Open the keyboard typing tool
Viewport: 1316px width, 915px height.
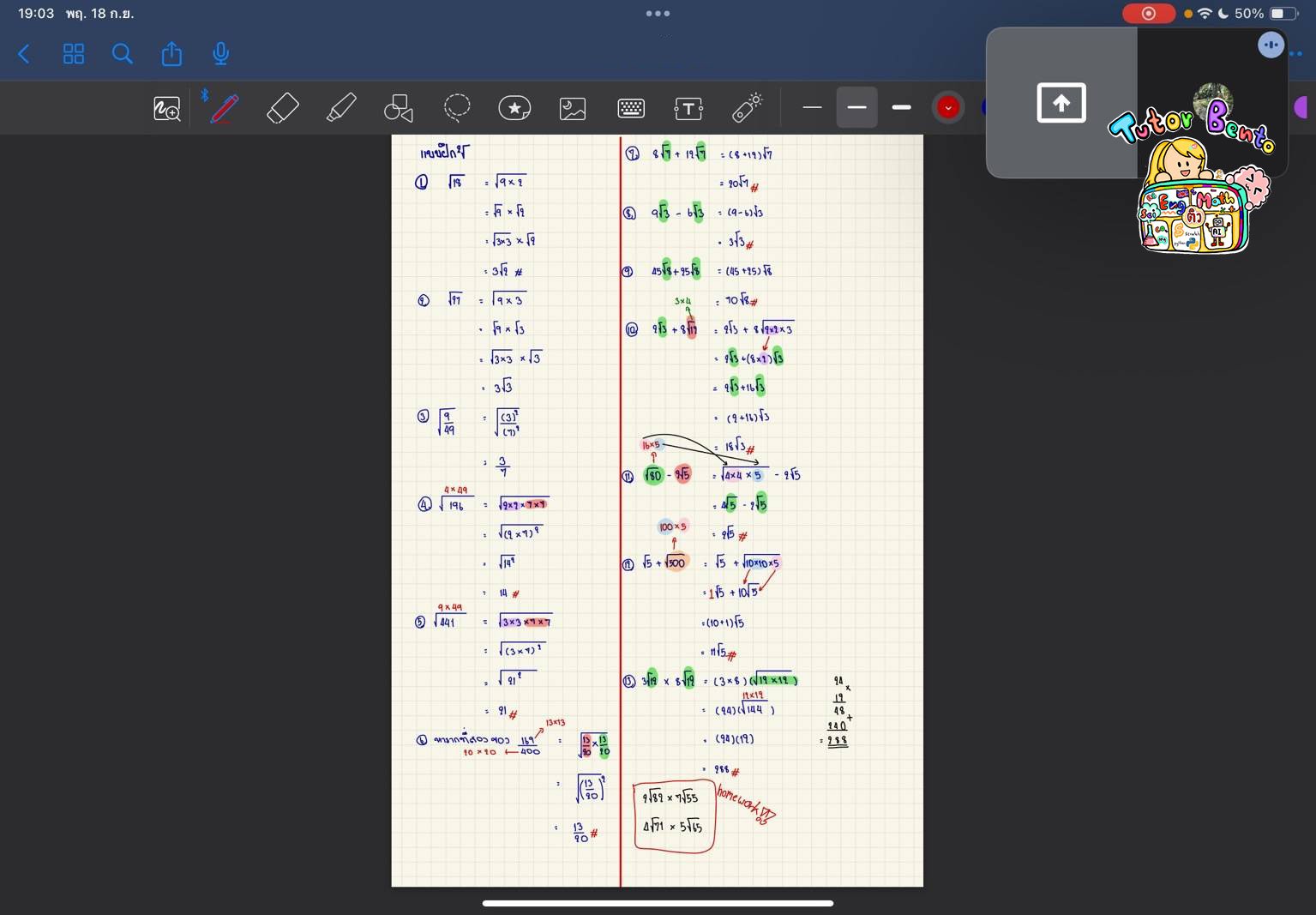(631, 109)
